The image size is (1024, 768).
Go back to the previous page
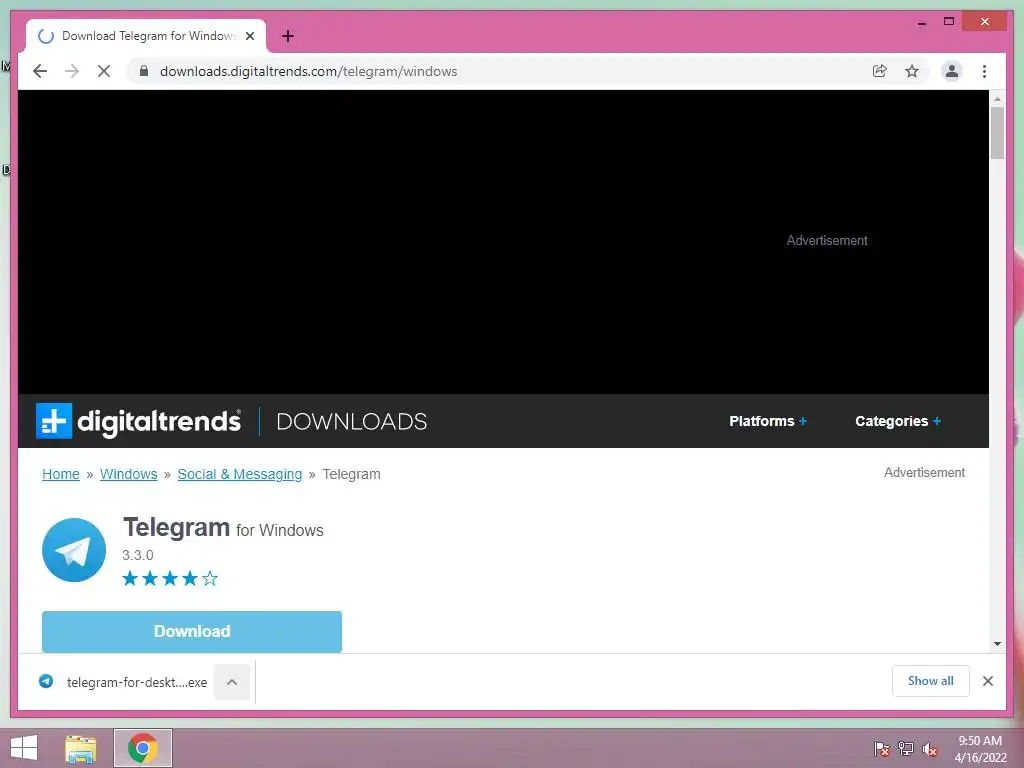coord(40,71)
